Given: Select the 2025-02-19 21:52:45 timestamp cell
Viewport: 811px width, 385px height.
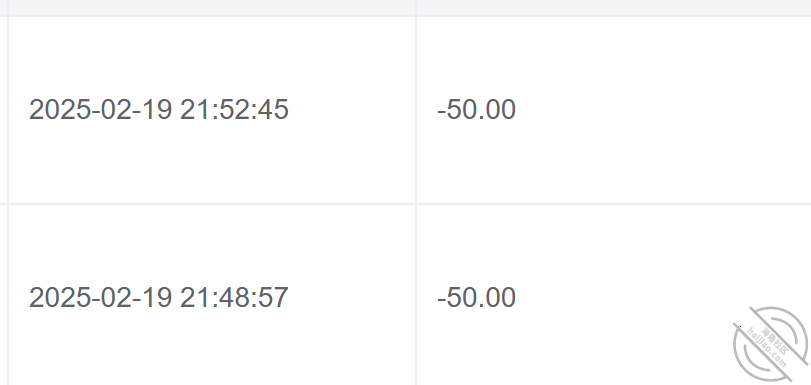Looking at the screenshot, I should point(212,110).
